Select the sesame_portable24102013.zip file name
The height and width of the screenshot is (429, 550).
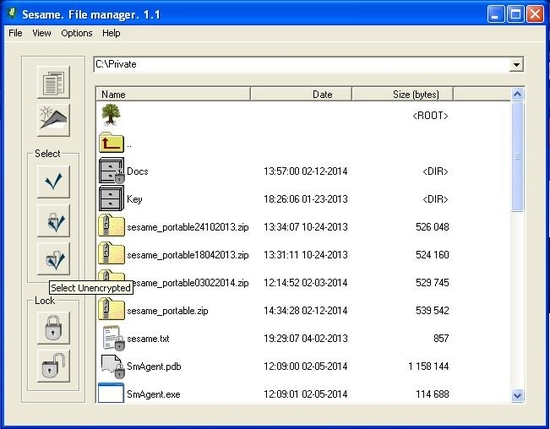[x=188, y=227]
